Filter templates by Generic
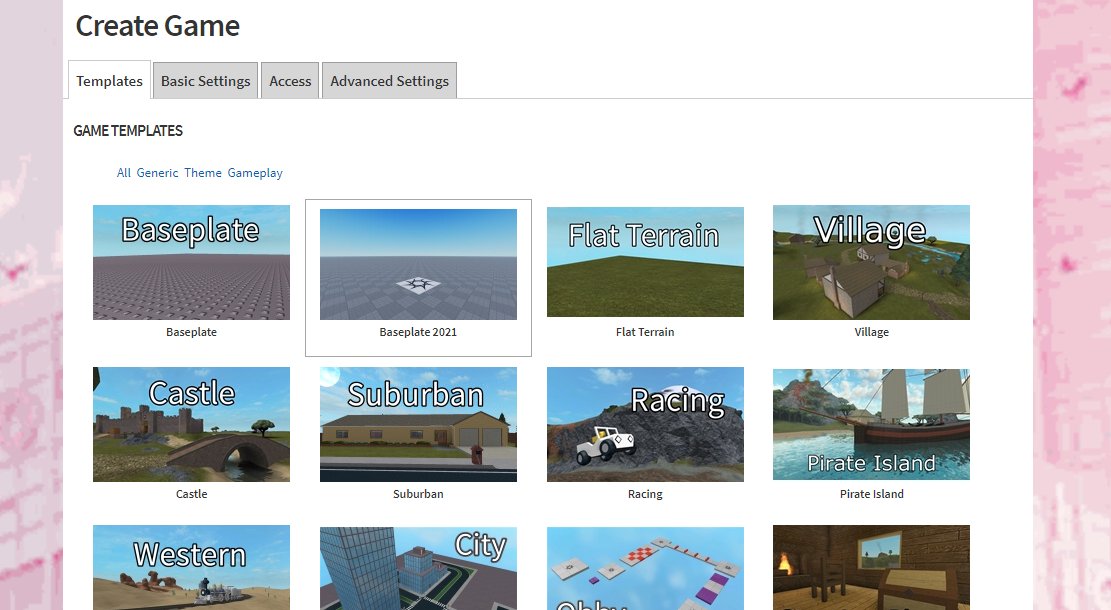 pos(157,173)
